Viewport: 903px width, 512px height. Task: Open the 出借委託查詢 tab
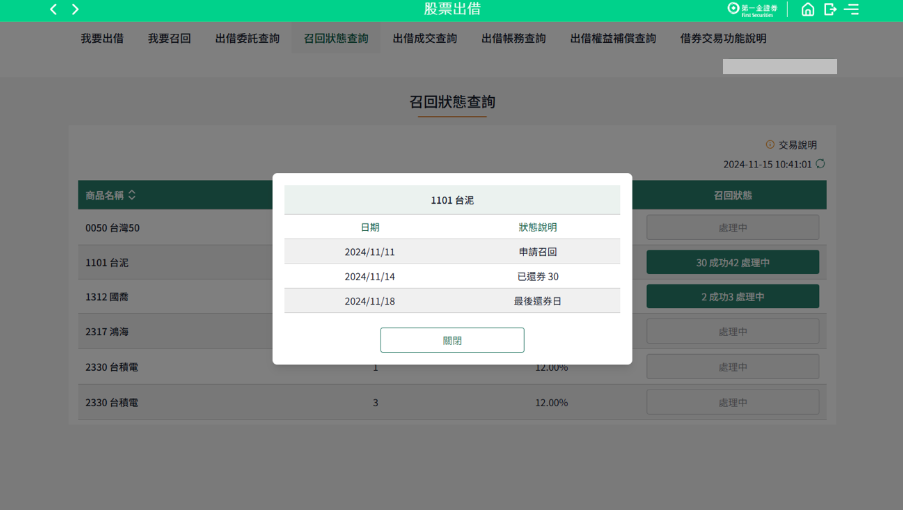tap(247, 39)
